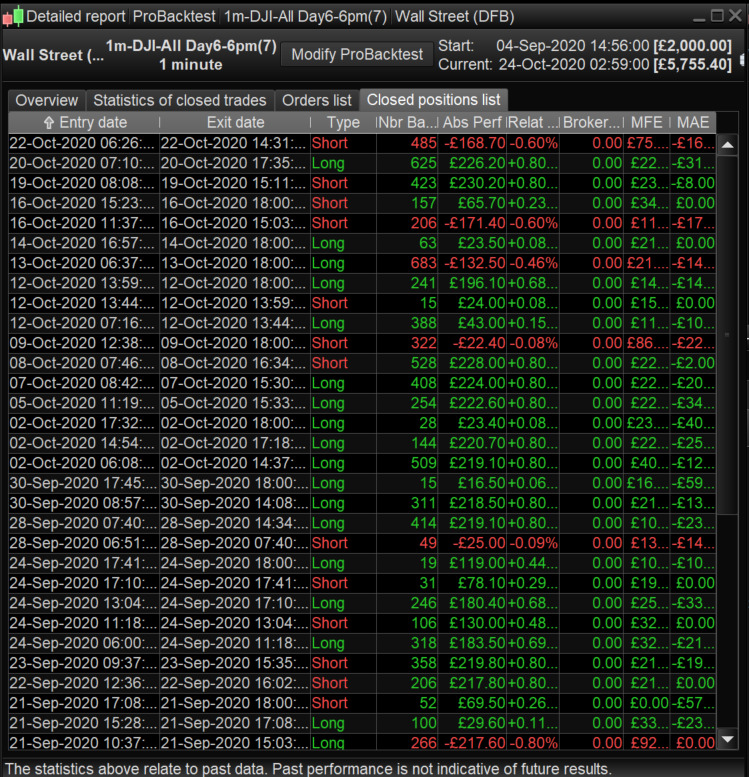Screen dimensions: 749x777
Task: Sort by Nbr Bars column header
Action: pos(407,122)
